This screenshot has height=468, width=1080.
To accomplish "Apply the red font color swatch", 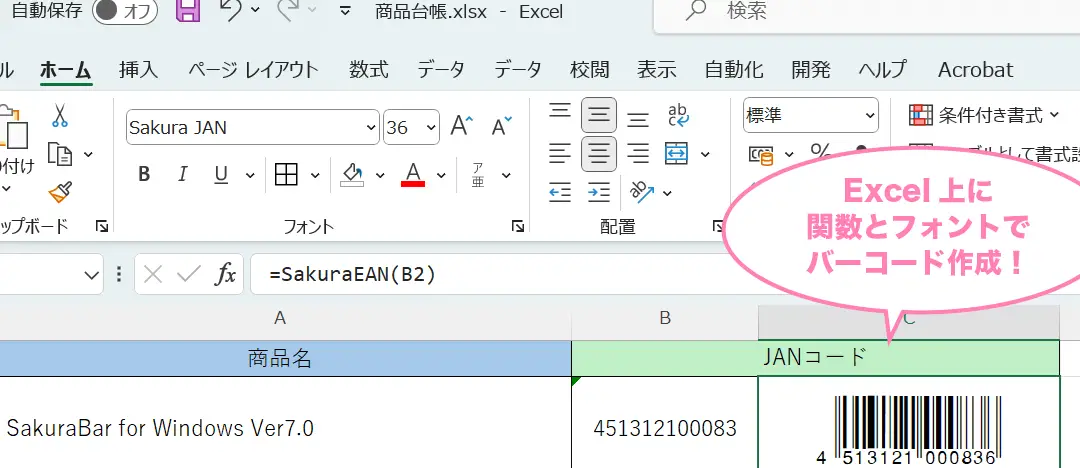I will [413, 175].
